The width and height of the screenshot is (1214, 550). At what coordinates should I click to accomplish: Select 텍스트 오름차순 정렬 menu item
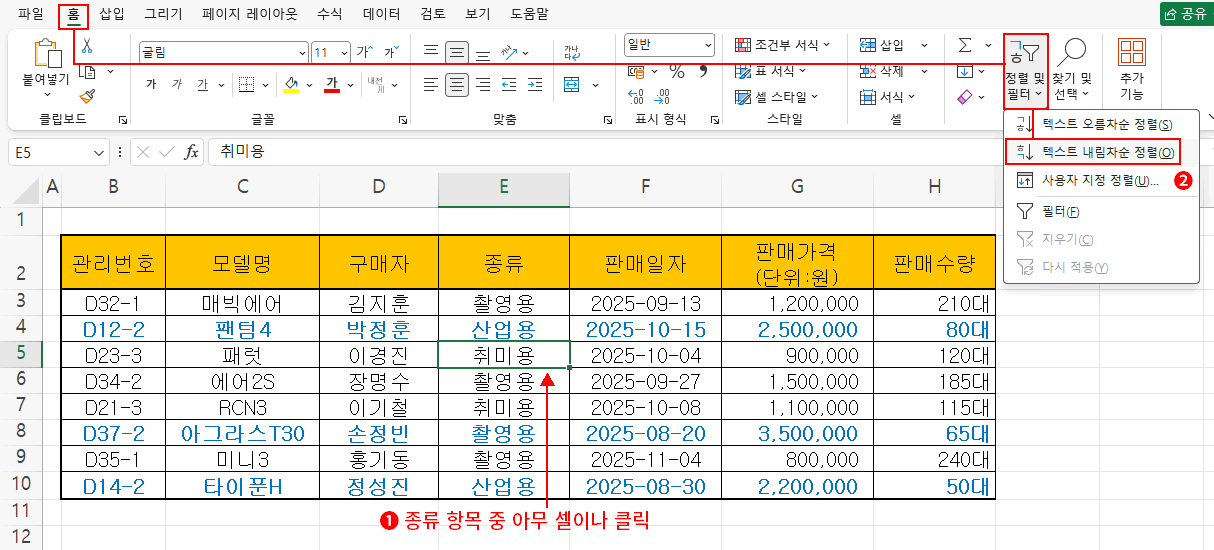click(x=1101, y=124)
